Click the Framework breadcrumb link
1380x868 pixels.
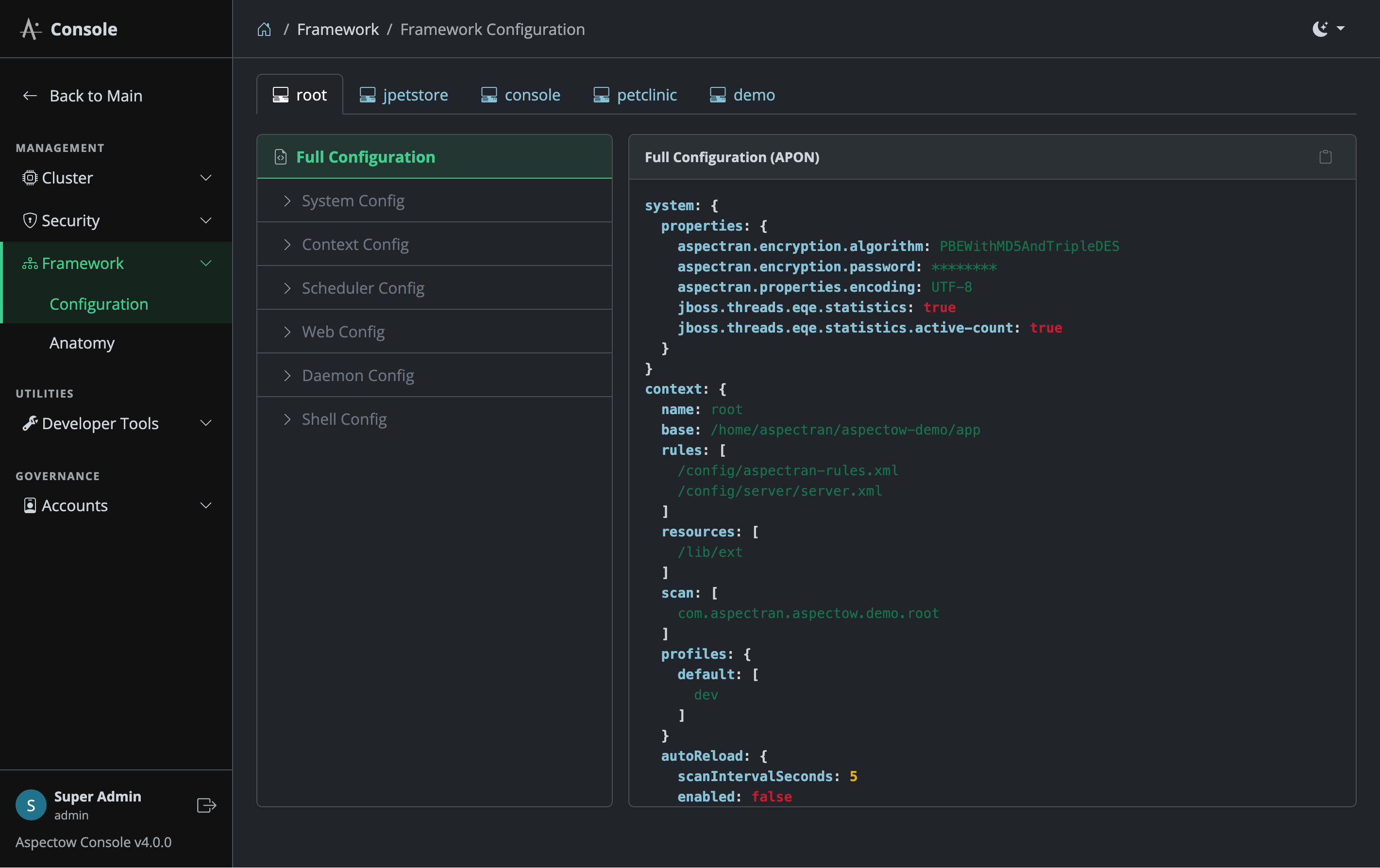tap(337, 29)
